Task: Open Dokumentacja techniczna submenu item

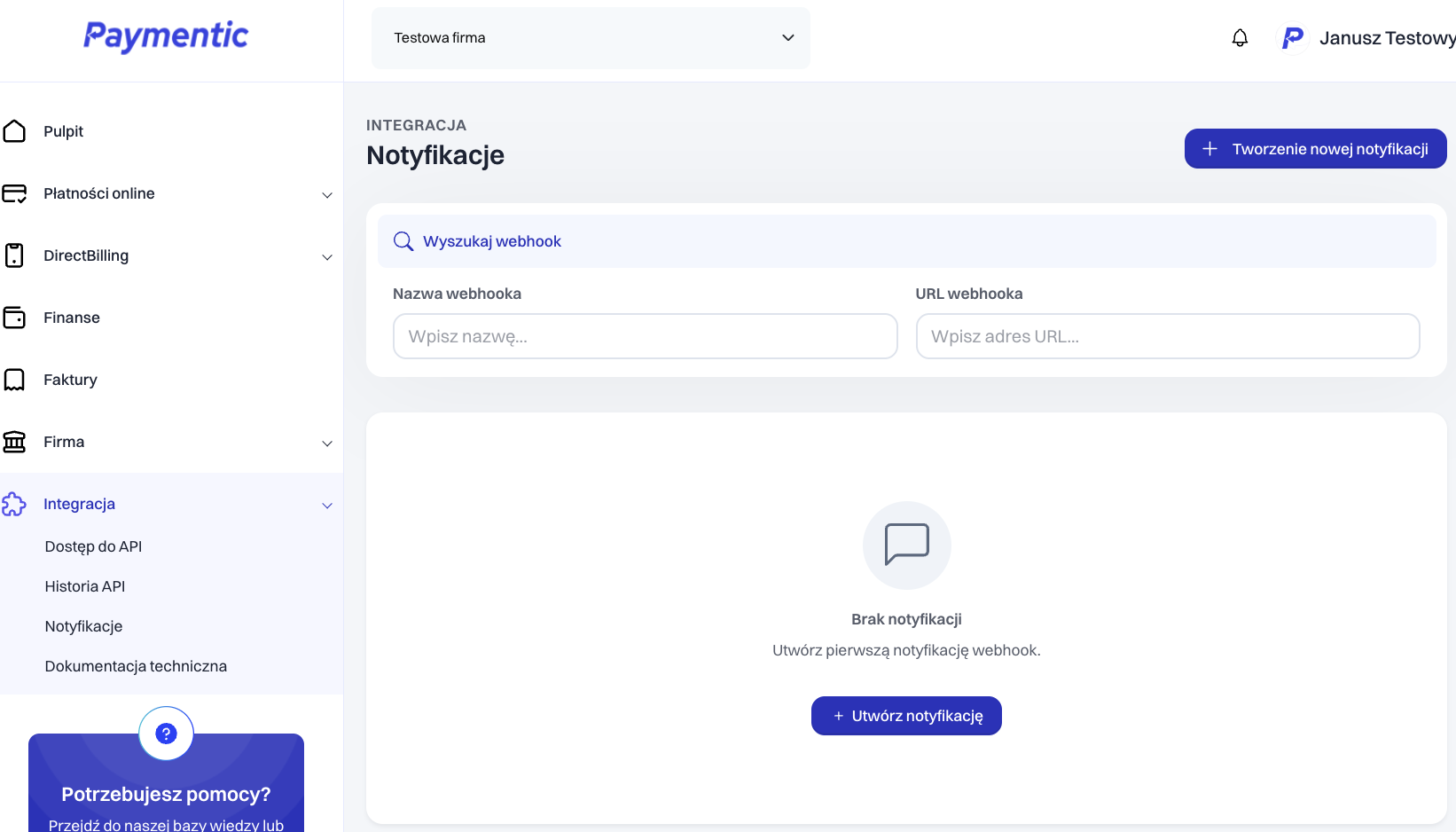Action: point(136,666)
